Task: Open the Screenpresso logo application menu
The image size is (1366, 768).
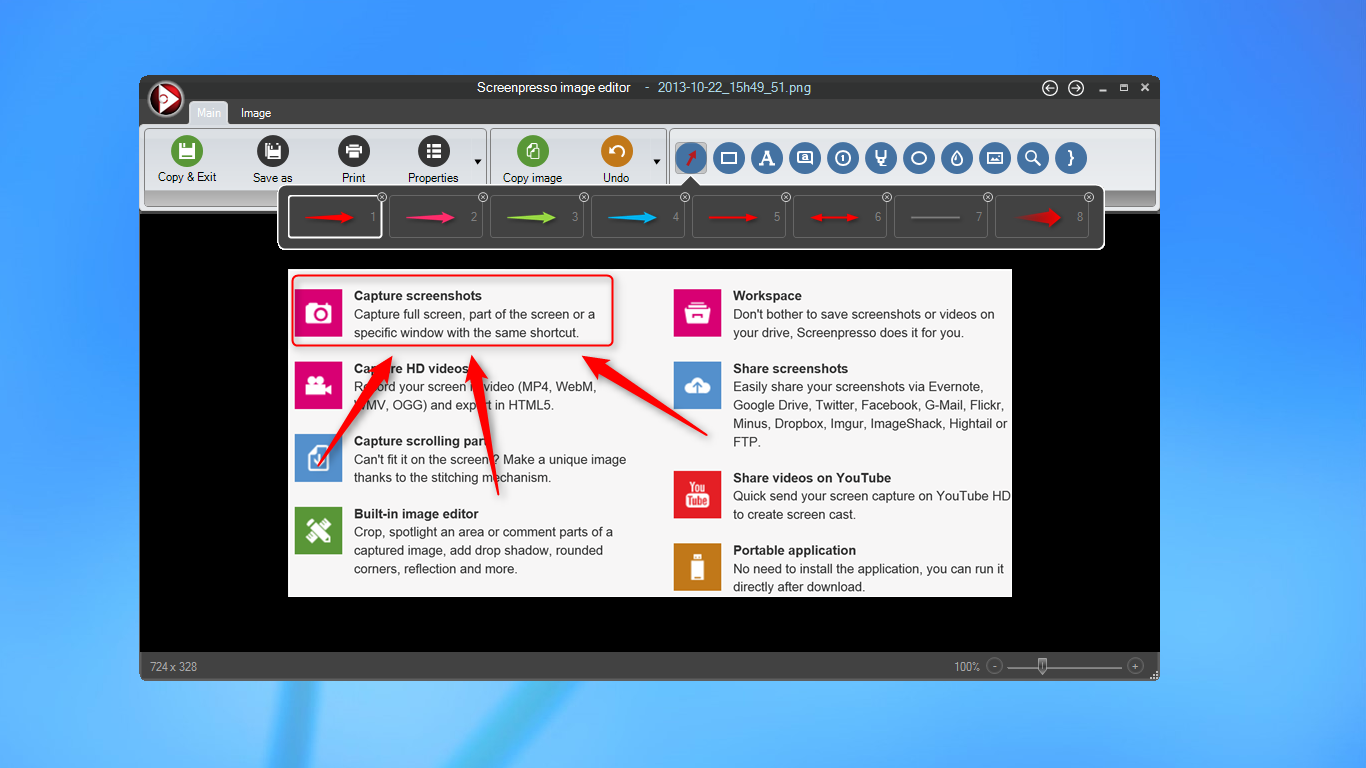Action: (166, 98)
